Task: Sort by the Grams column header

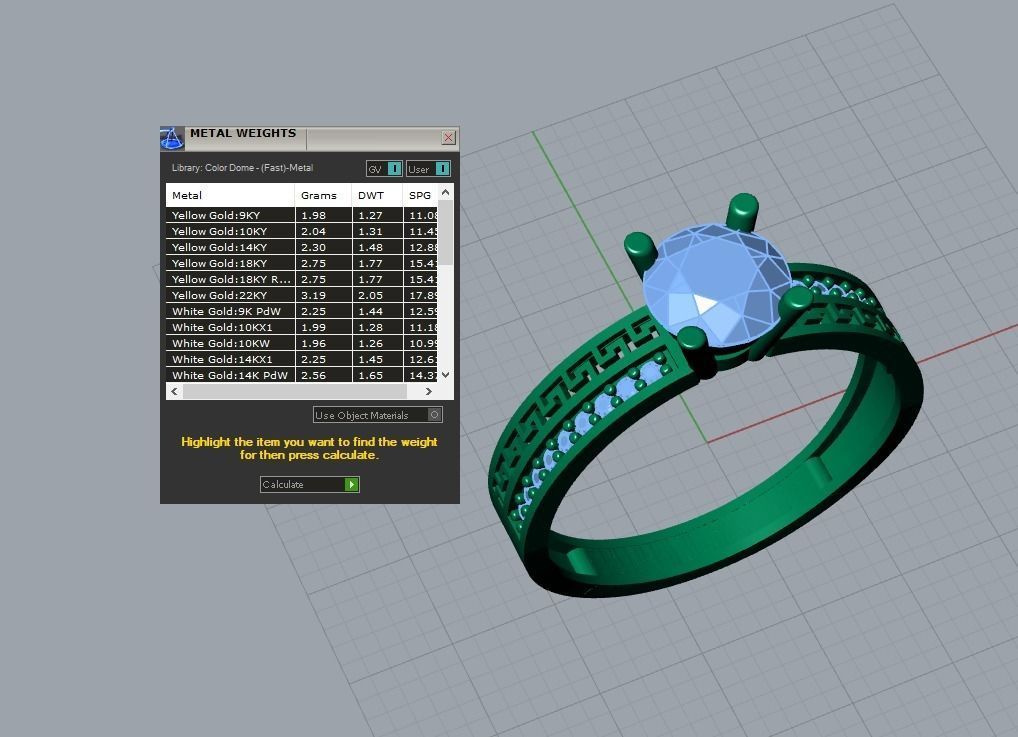Action: click(323, 195)
